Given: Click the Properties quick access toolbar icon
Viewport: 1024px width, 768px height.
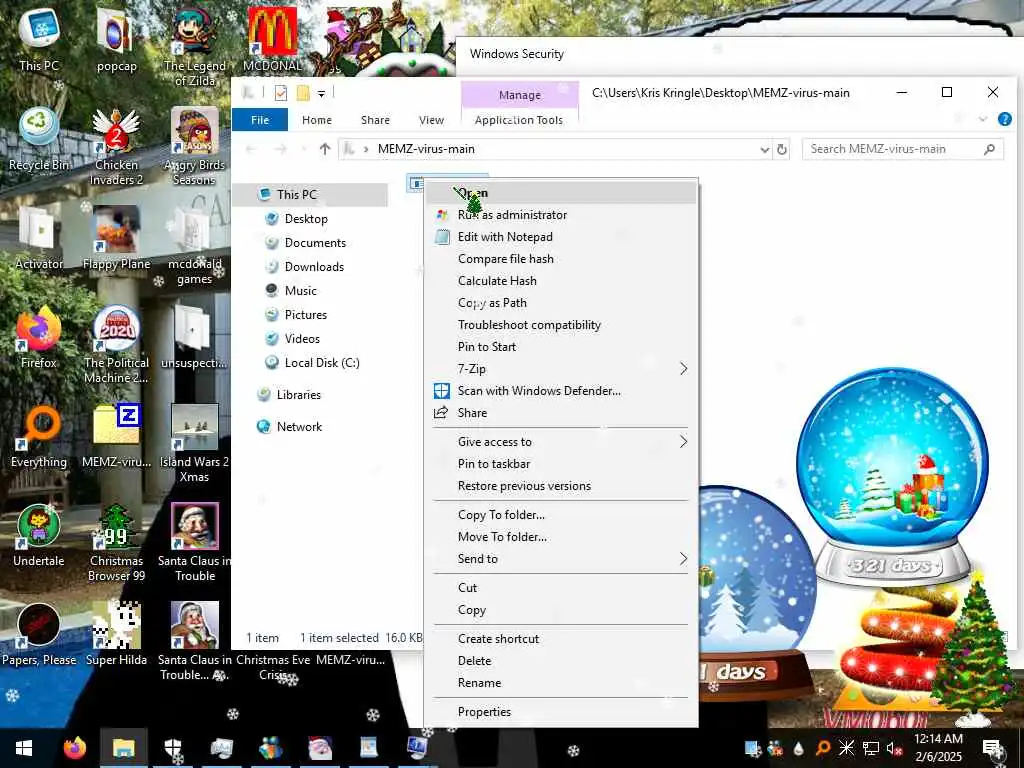Looking at the screenshot, I should (281, 93).
